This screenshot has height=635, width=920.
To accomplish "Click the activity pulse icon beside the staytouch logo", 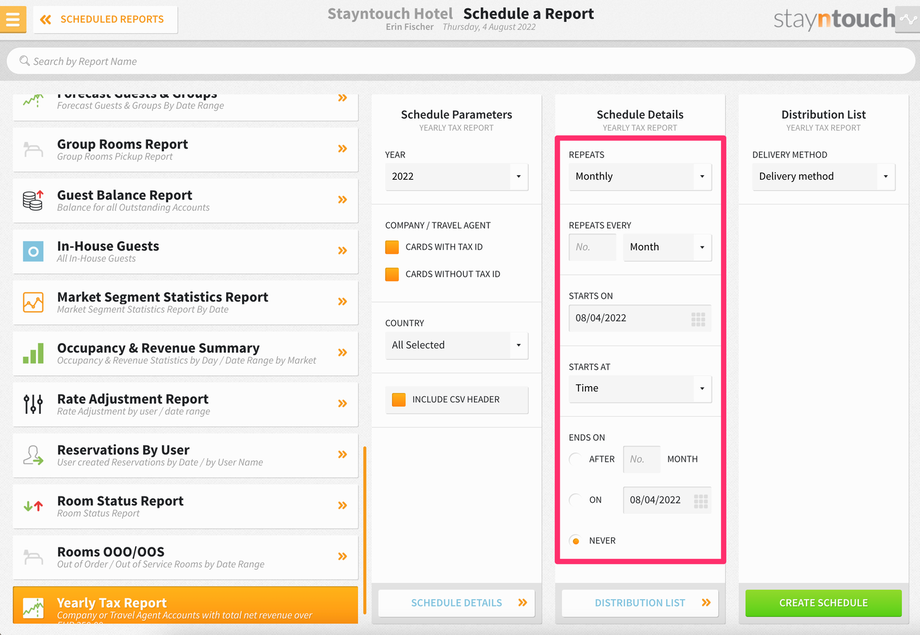I will (x=908, y=19).
